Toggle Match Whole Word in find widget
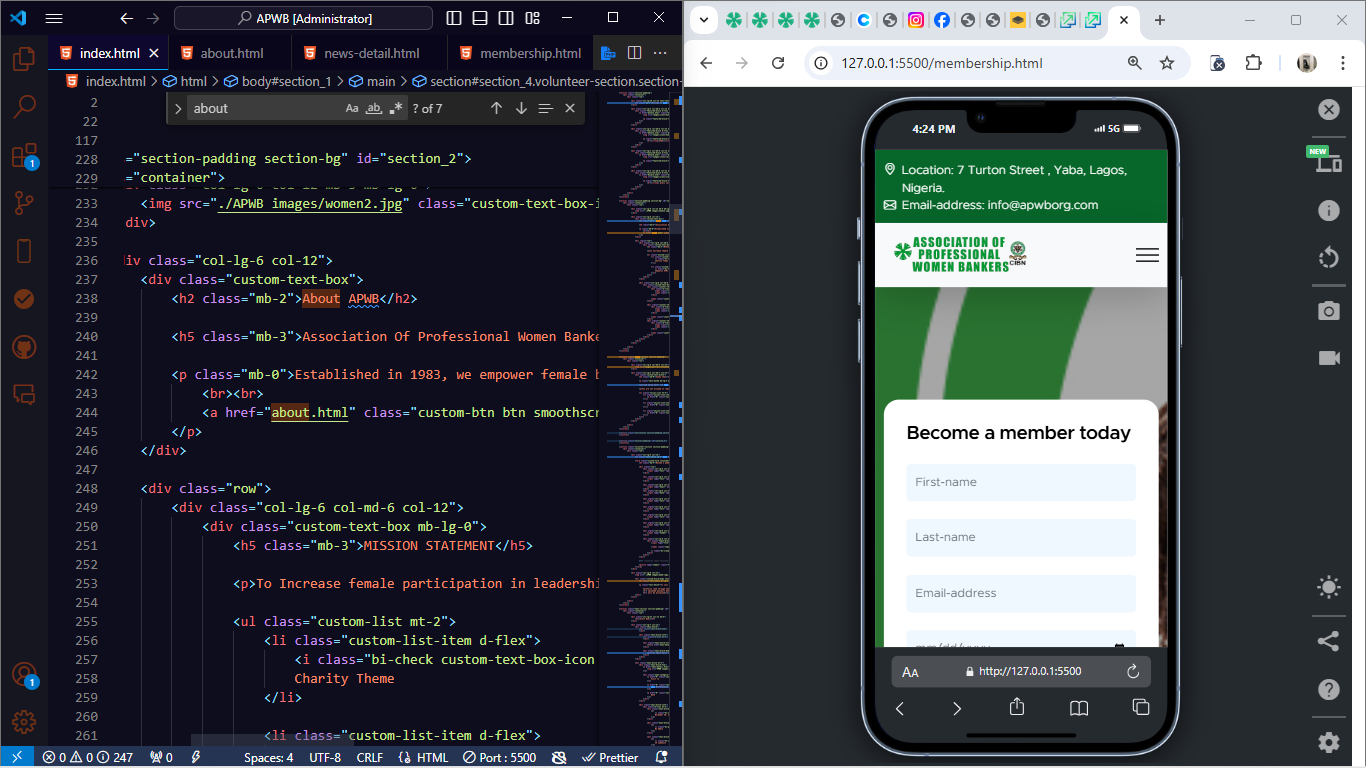1366x768 pixels. pos(374,108)
